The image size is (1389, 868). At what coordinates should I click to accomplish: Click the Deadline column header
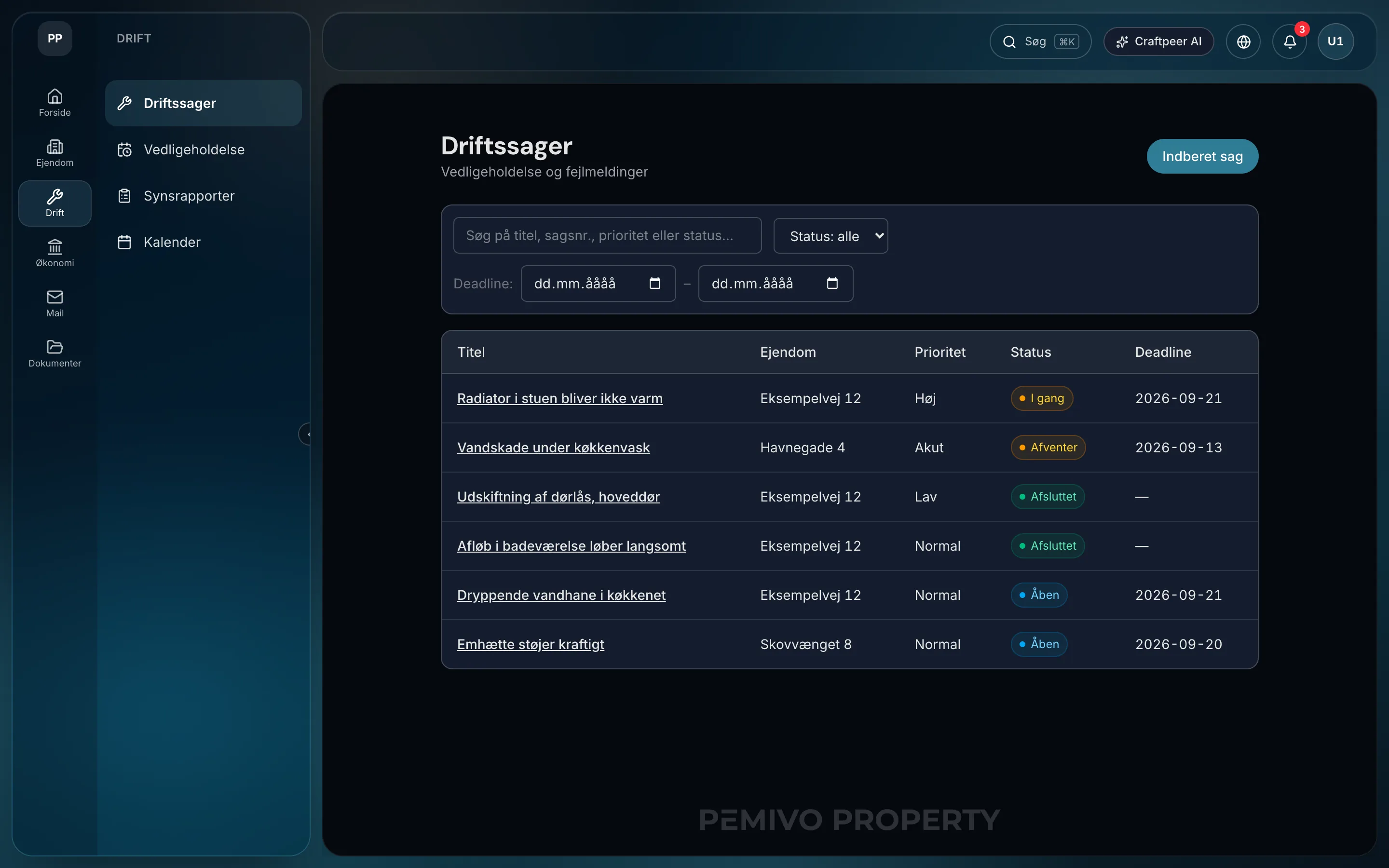[1163, 352]
